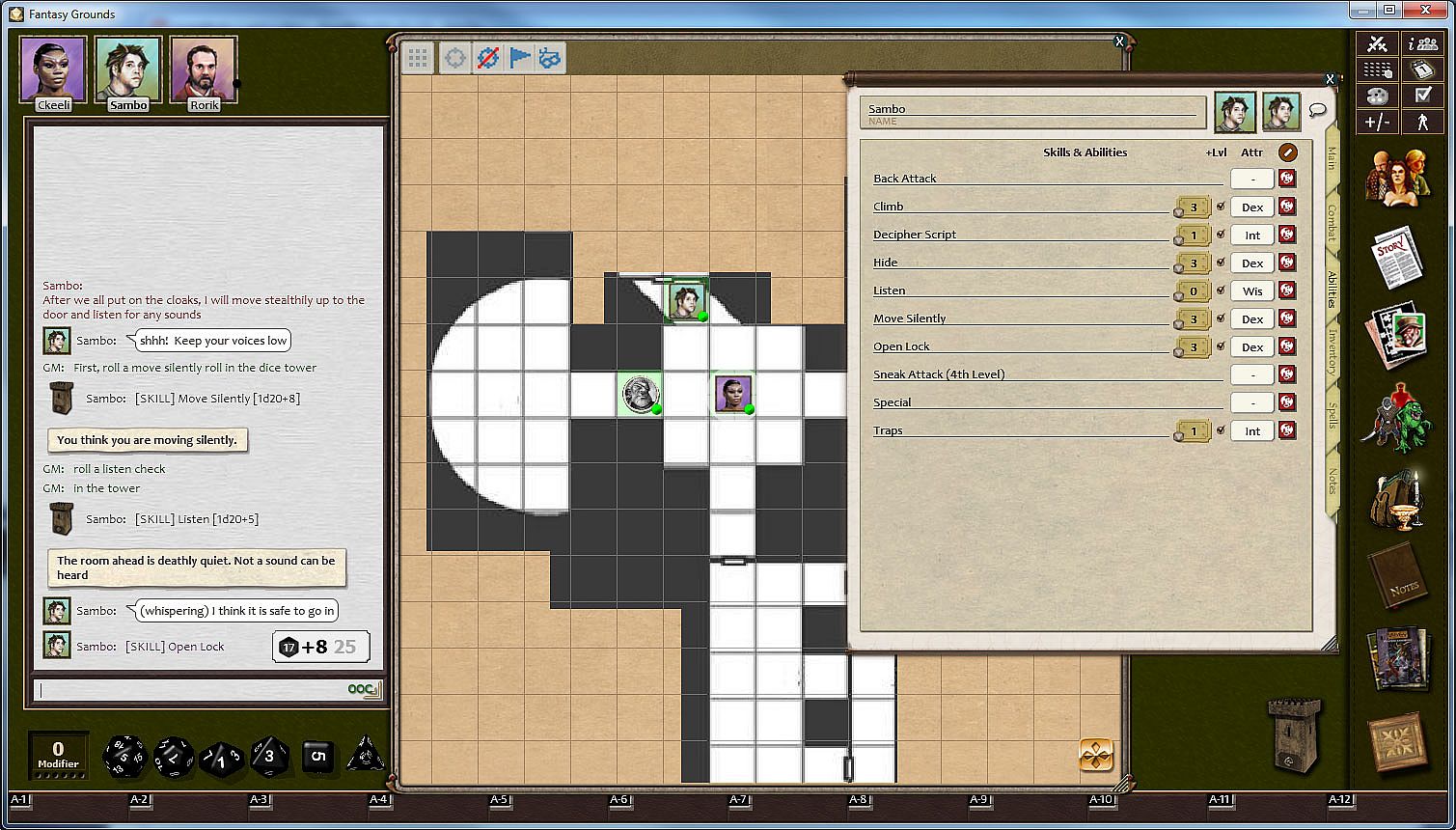This screenshot has height=830, width=1456.
Task: Open the combat tracker crossed-swords icon
Action: coord(1377,44)
